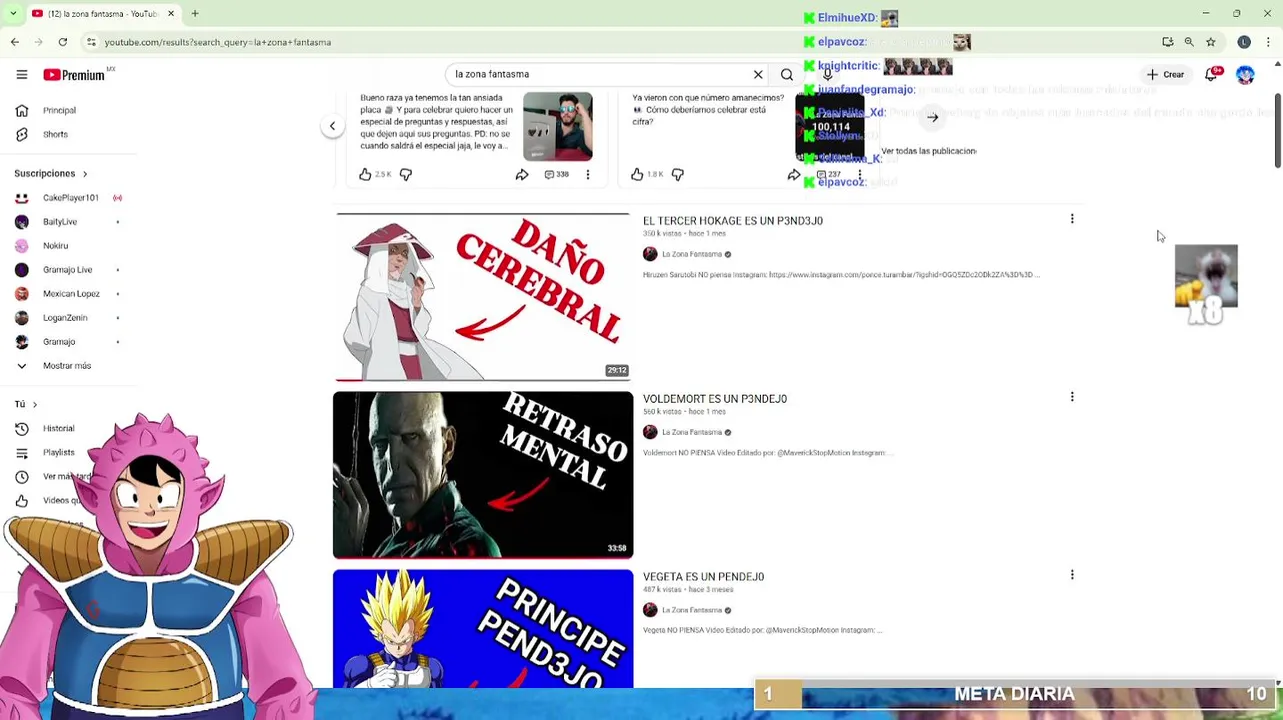Viewport: 1283px width, 720px height.
Task: Open the tab search dropdown arrow
Action: pos(14,14)
